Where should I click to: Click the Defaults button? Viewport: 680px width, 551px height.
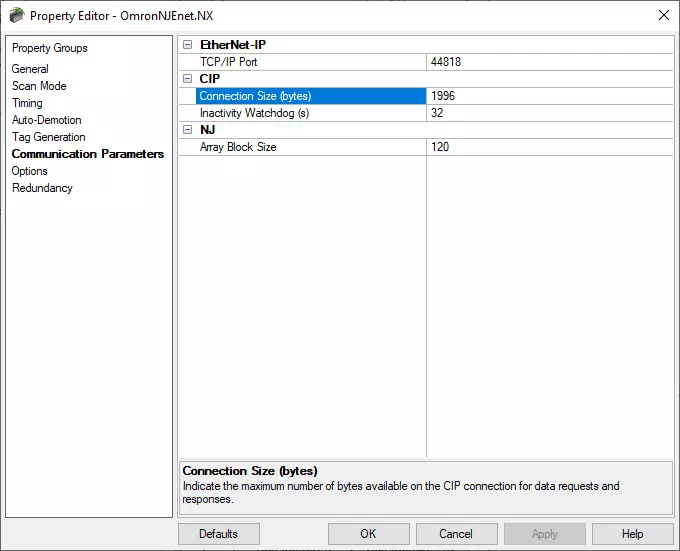pos(219,534)
